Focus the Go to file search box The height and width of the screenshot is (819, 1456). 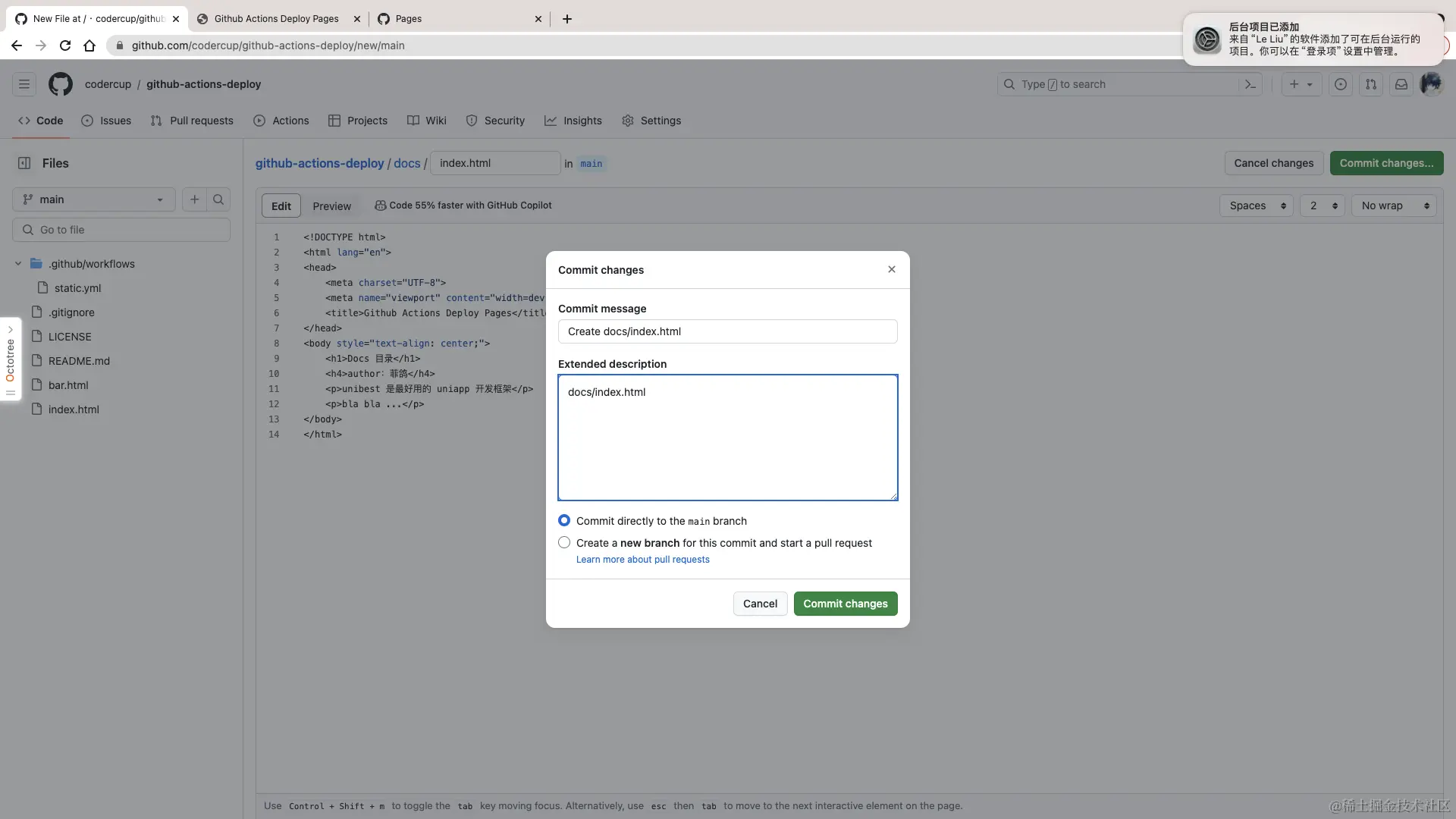pyautogui.click(x=121, y=230)
